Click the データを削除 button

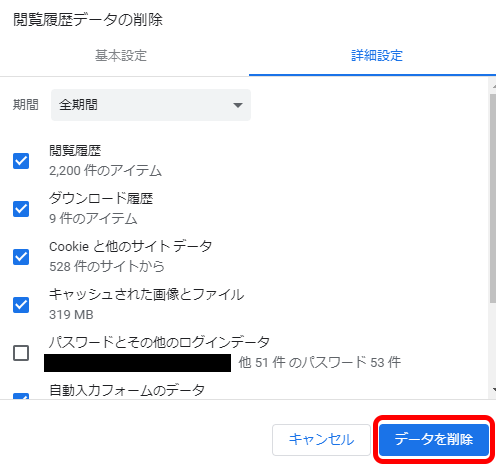[x=434, y=440]
